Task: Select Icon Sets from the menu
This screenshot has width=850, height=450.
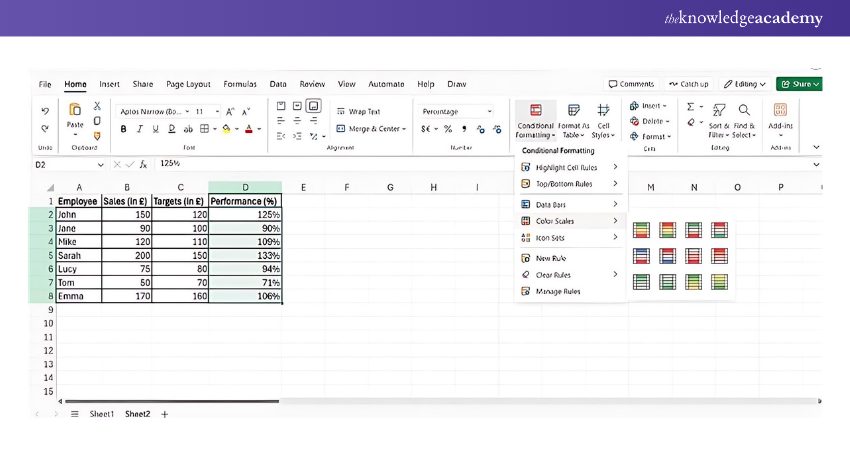Action: pyautogui.click(x=550, y=238)
